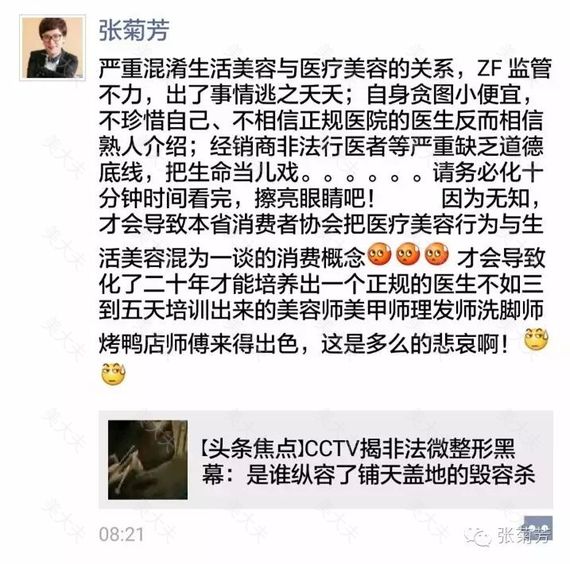Image resolution: width=570 pixels, height=564 pixels.
Task: Open poster name 张菊芳 at top
Action: coord(134,31)
